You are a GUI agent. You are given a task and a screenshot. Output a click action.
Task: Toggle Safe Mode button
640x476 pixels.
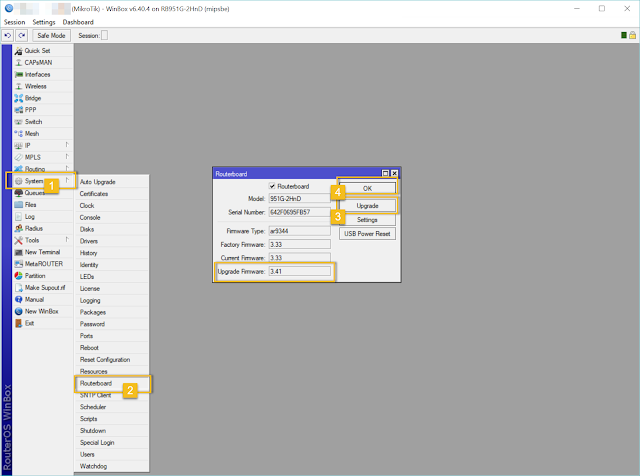(51, 36)
